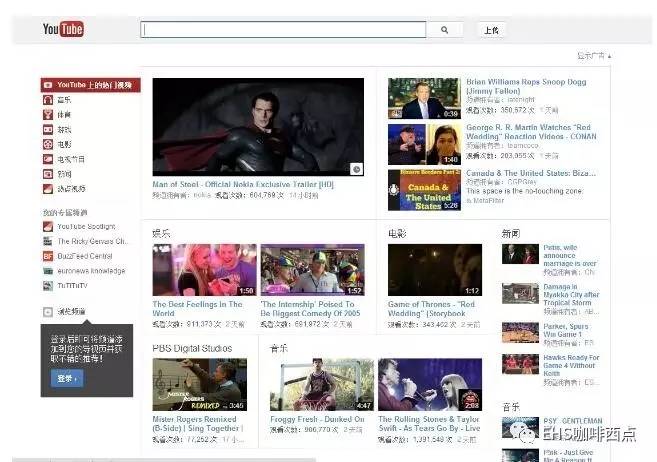Play the Game of Thrones Red Wedding thumbnail
The height and width of the screenshot is (462, 657).
[x=434, y=270]
